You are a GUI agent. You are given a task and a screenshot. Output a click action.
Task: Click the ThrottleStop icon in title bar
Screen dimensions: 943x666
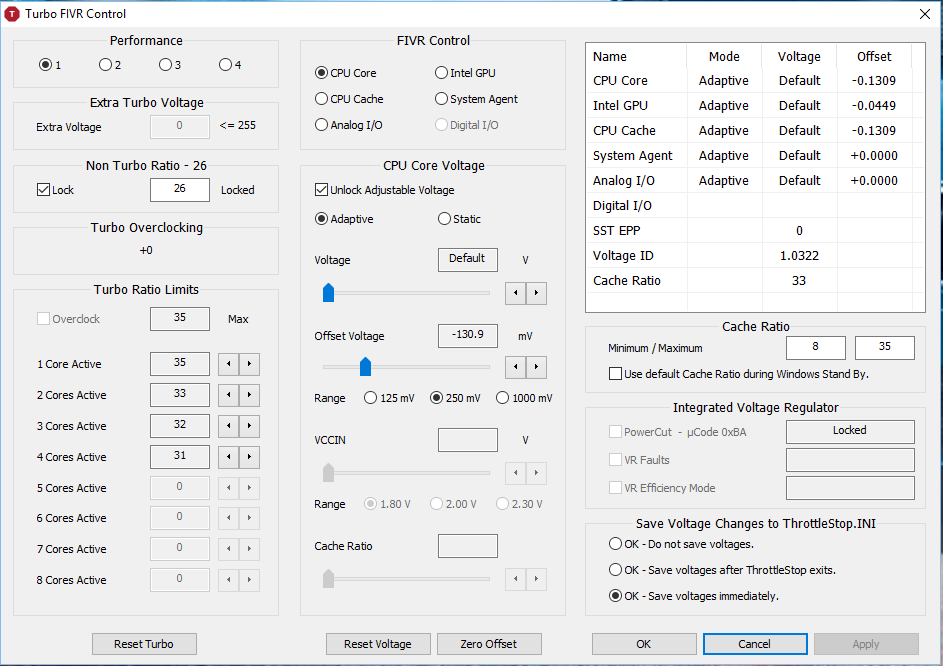13,14
